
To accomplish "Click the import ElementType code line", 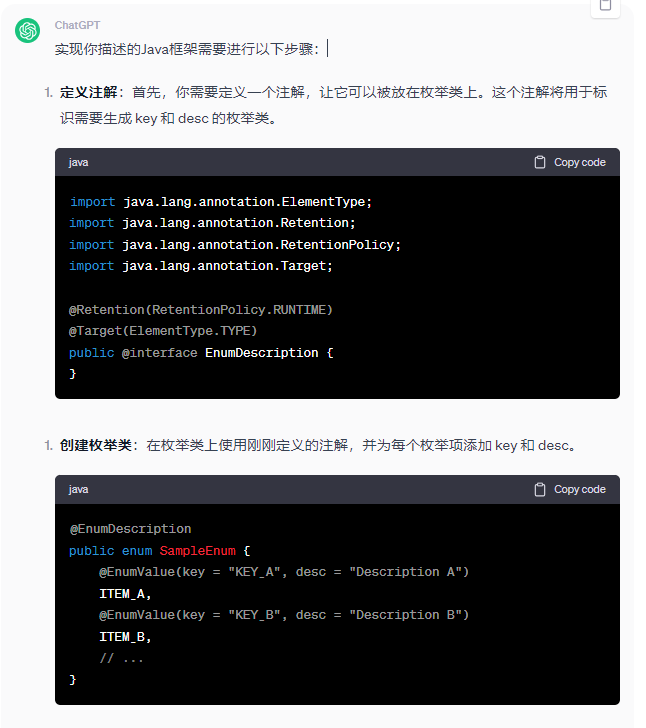I will (x=221, y=202).
